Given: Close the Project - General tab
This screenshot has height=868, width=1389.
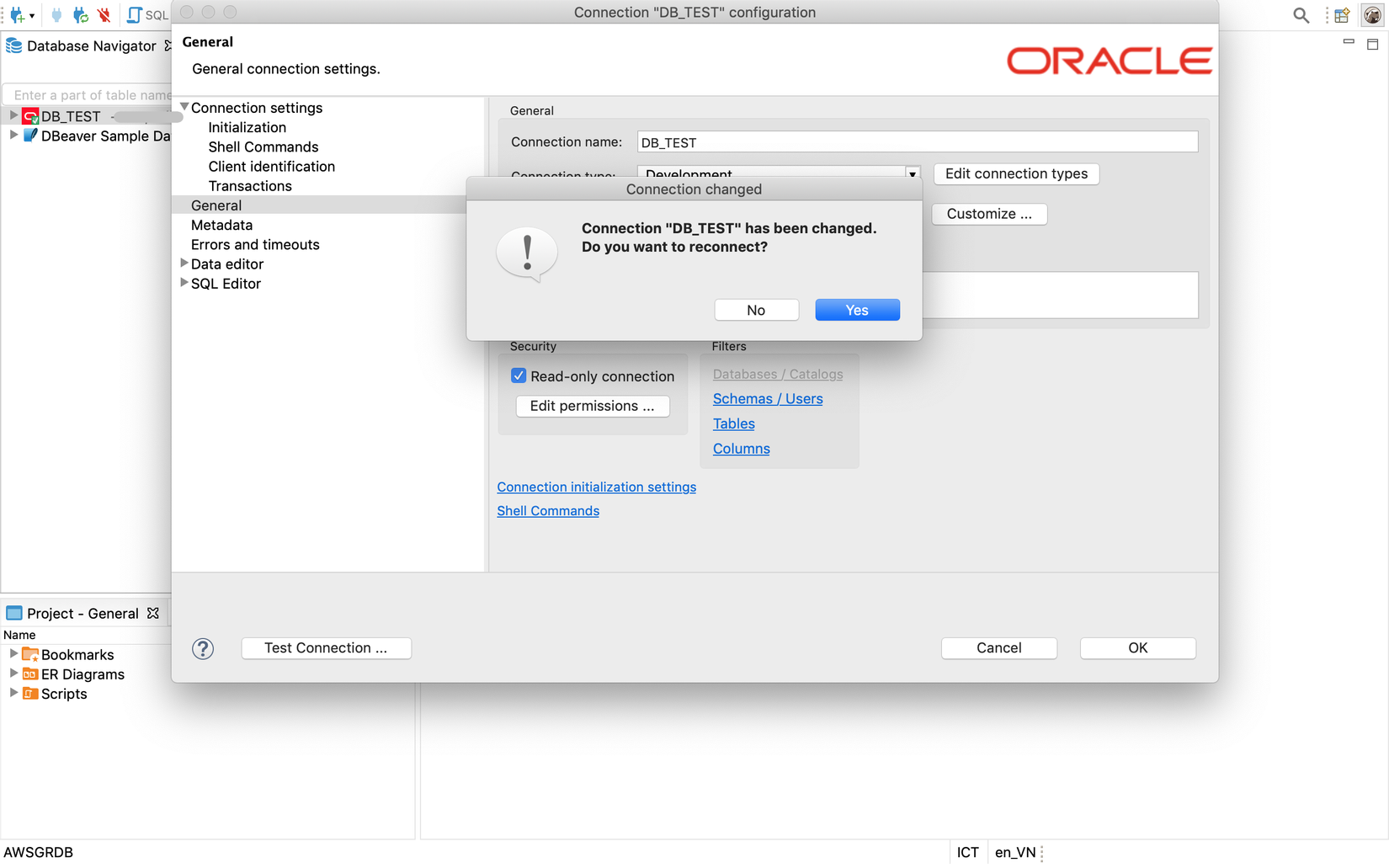Looking at the screenshot, I should coord(153,613).
